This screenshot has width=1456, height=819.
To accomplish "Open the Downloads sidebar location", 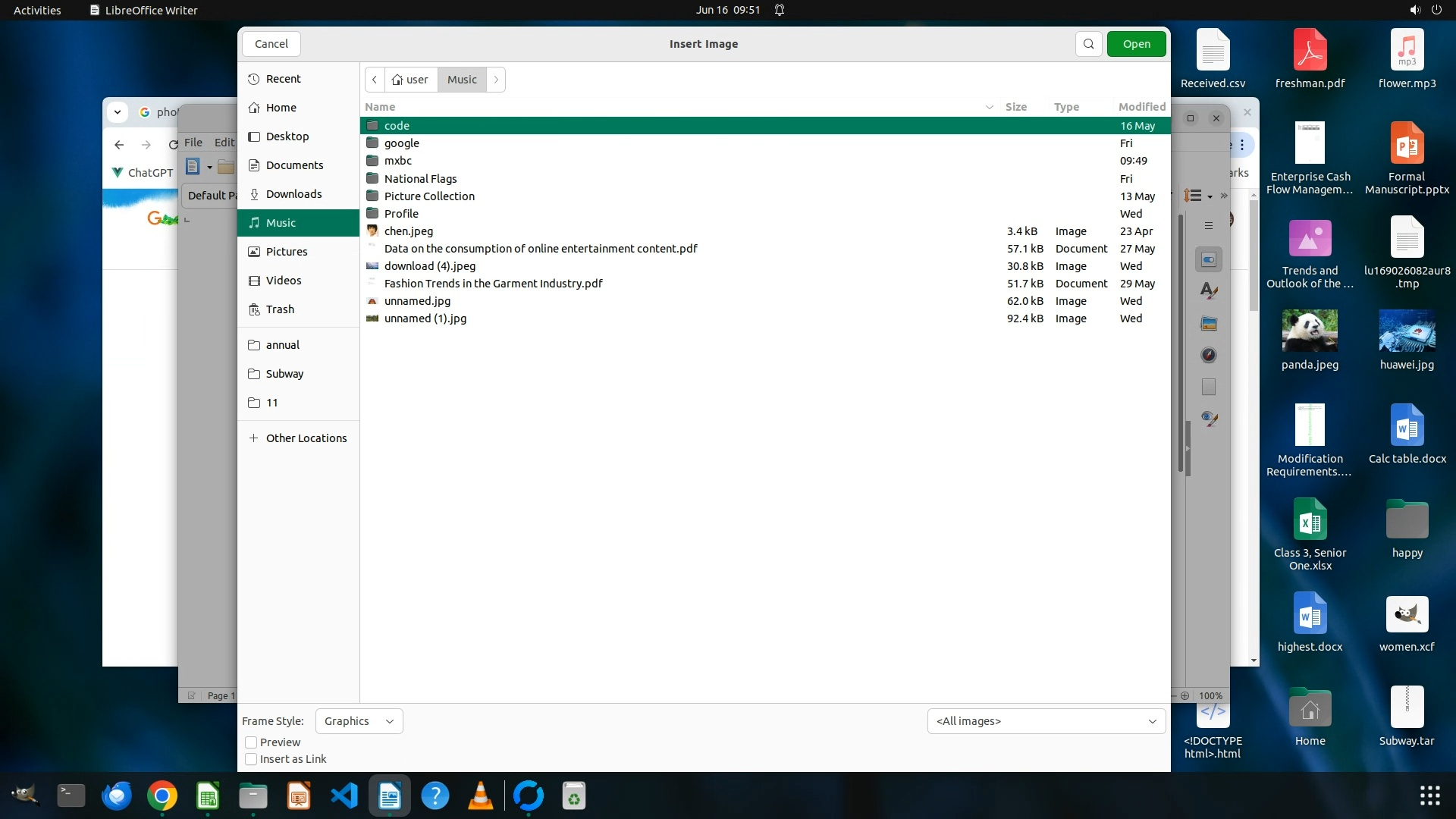I will (293, 194).
